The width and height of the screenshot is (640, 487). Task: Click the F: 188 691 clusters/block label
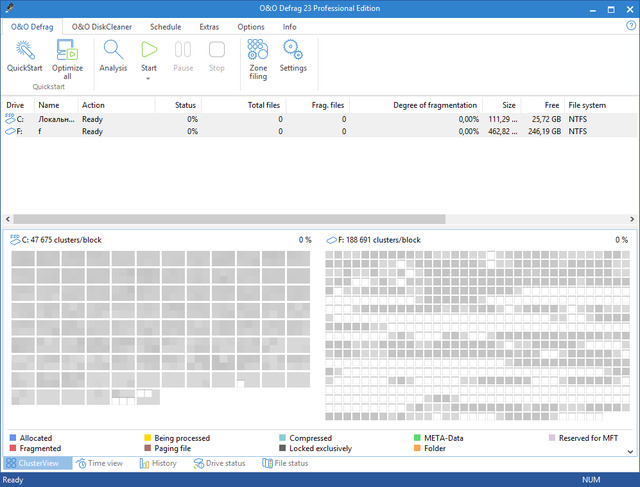[x=379, y=240]
